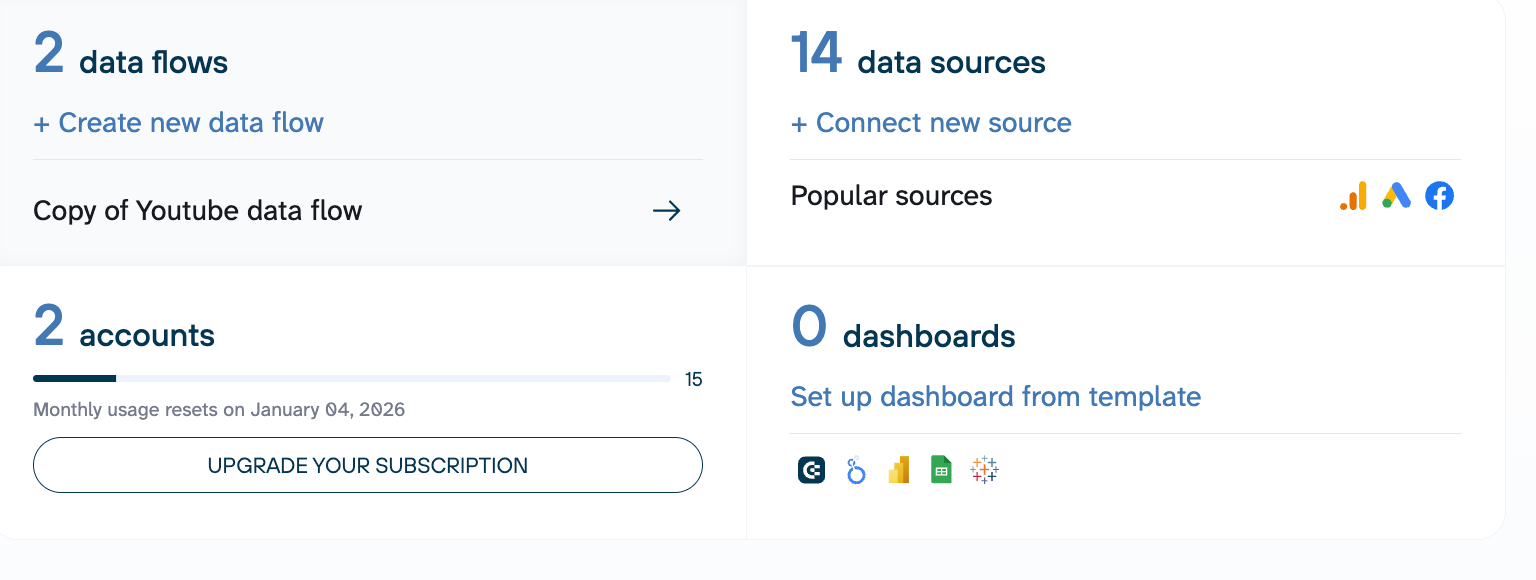Pick the Power BI dashboard icon
The height and width of the screenshot is (580, 1536).
pyautogui.click(x=898, y=470)
